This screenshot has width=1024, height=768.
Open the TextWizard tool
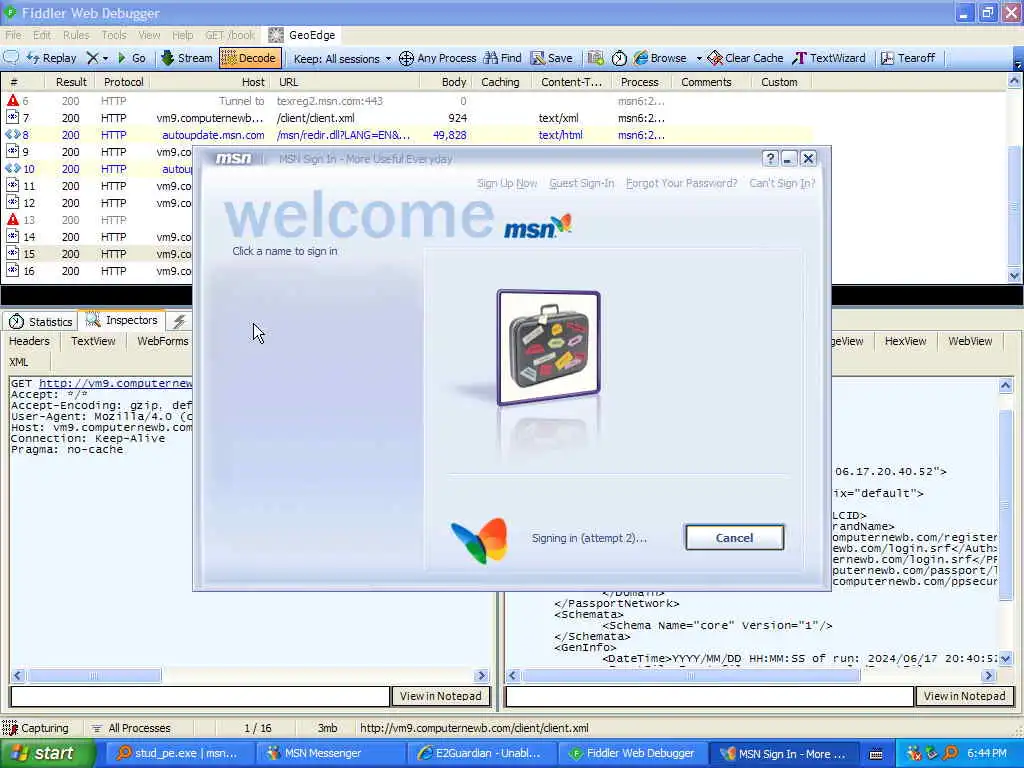click(829, 58)
